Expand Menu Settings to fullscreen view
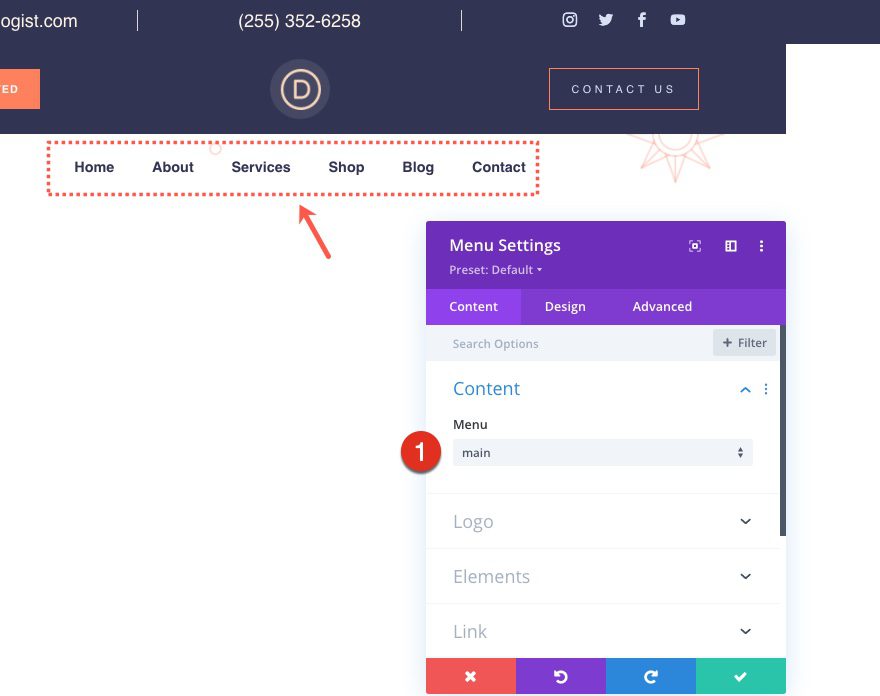880x696 pixels. pyautogui.click(x=694, y=245)
